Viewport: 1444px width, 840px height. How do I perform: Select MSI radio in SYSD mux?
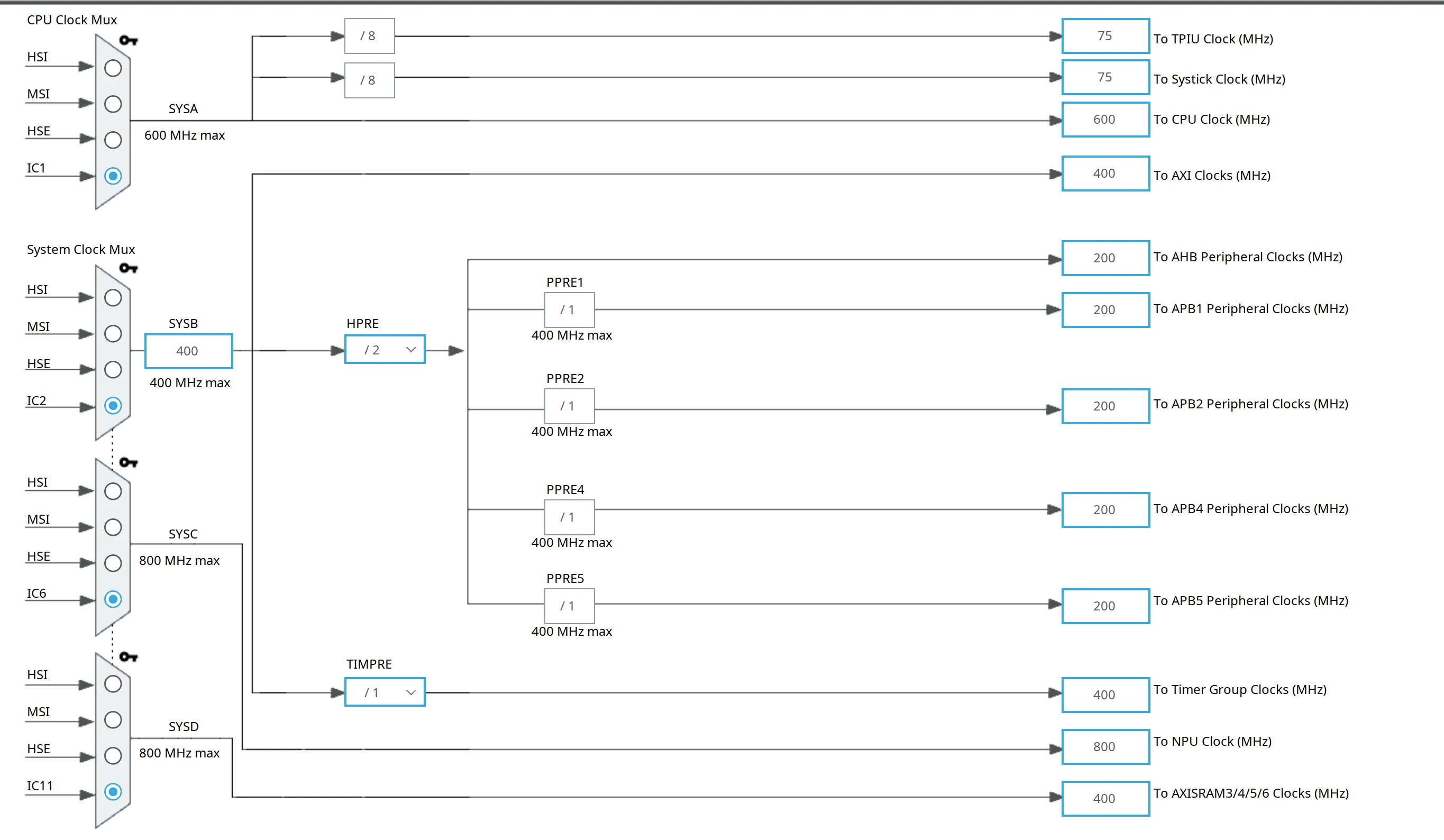click(113, 720)
